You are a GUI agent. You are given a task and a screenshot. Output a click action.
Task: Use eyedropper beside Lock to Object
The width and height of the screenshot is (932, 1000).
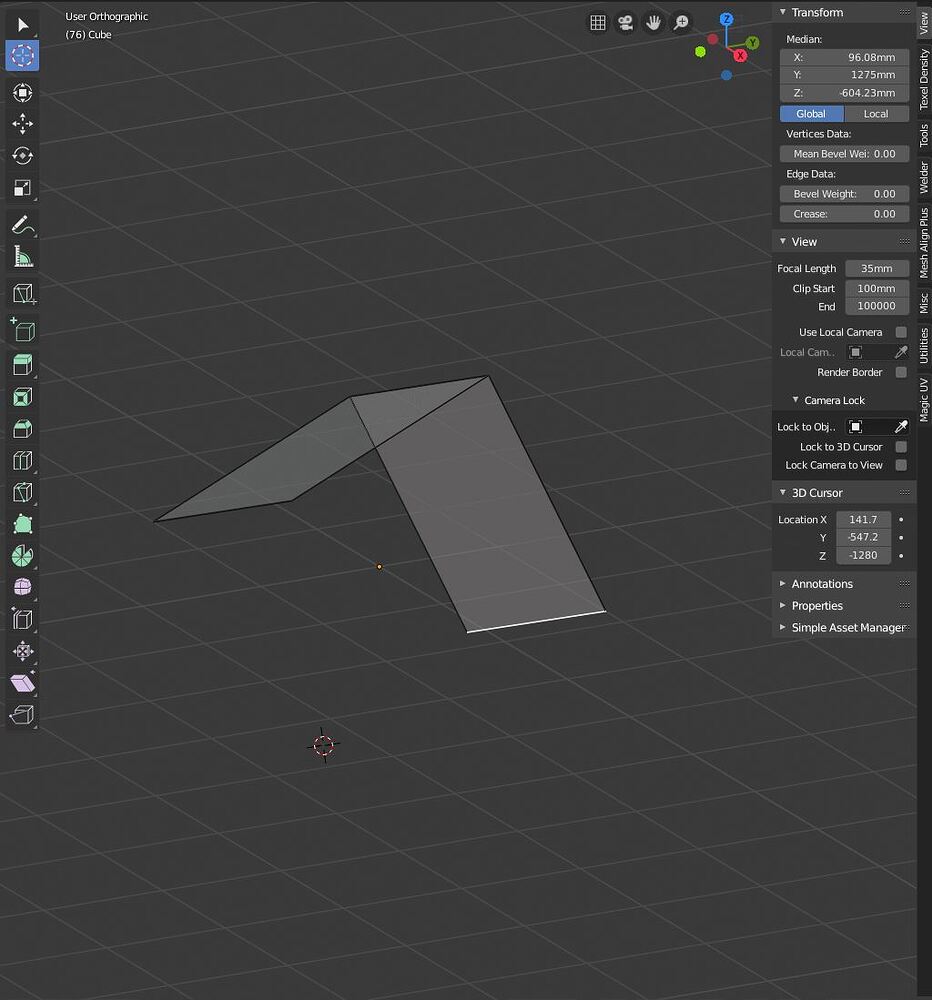point(901,427)
